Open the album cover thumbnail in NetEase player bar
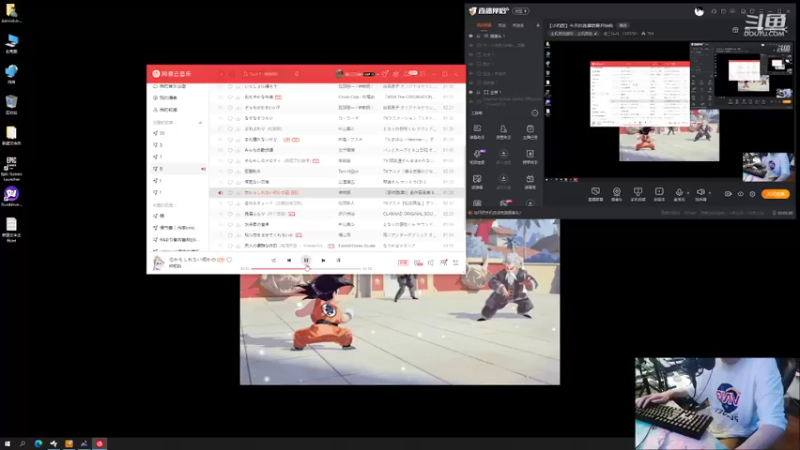The width and height of the screenshot is (800, 450). [x=159, y=263]
